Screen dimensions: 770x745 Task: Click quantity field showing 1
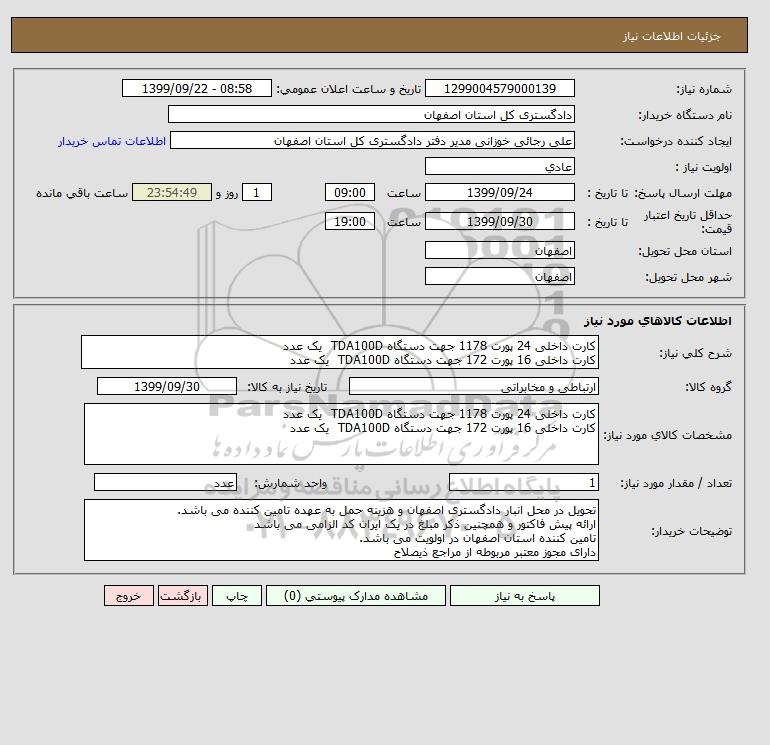[523, 483]
